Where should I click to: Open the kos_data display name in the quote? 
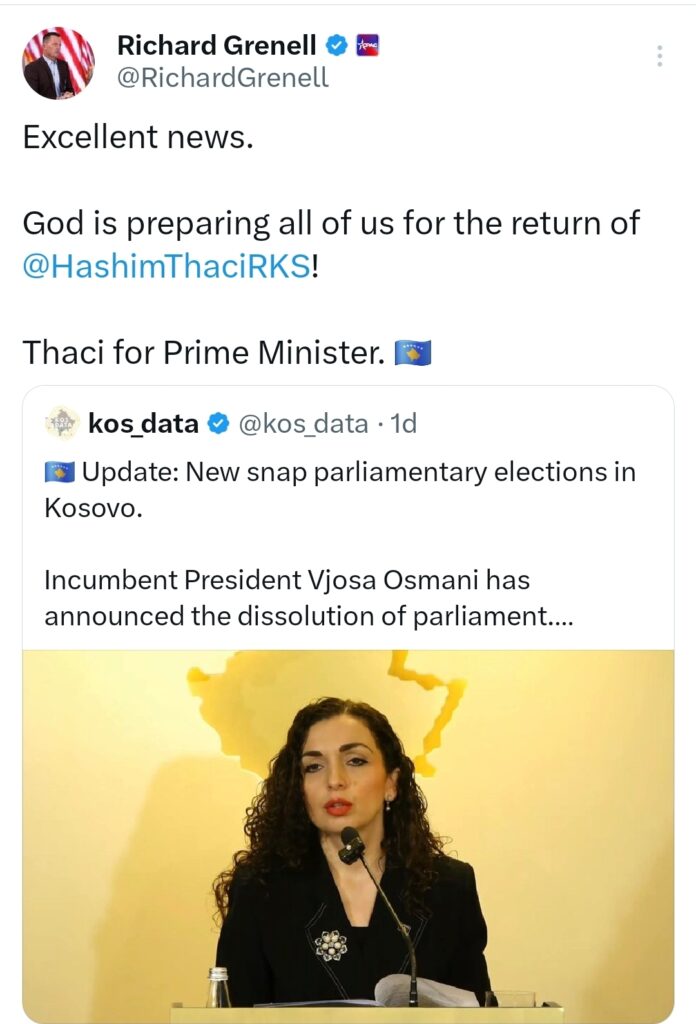coord(143,424)
